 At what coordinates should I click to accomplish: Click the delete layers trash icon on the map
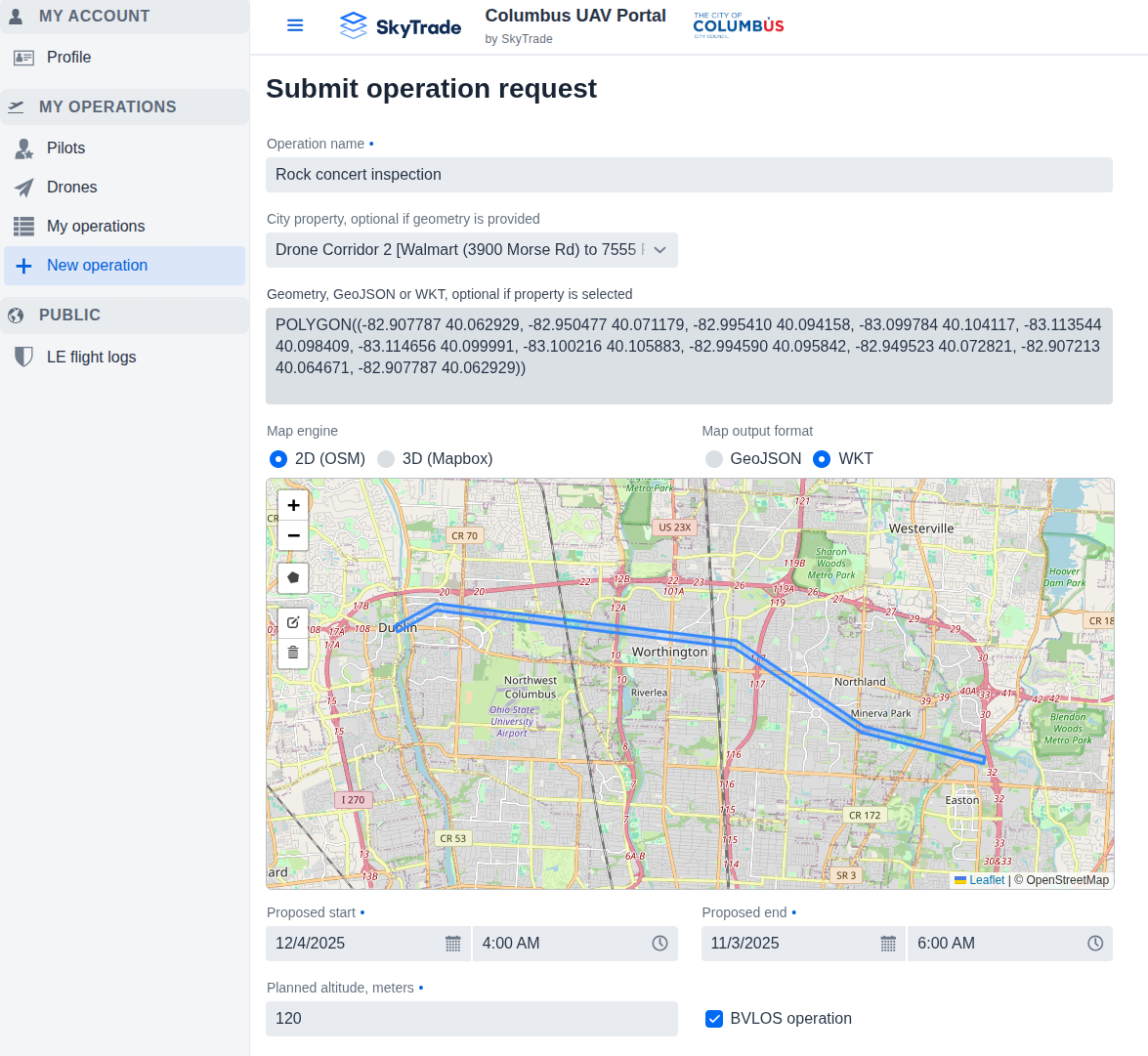293,653
